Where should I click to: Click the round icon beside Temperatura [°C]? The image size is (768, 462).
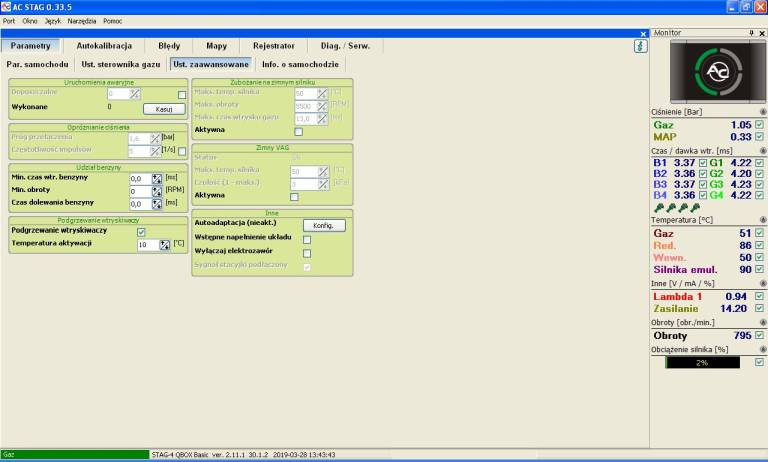point(763,220)
